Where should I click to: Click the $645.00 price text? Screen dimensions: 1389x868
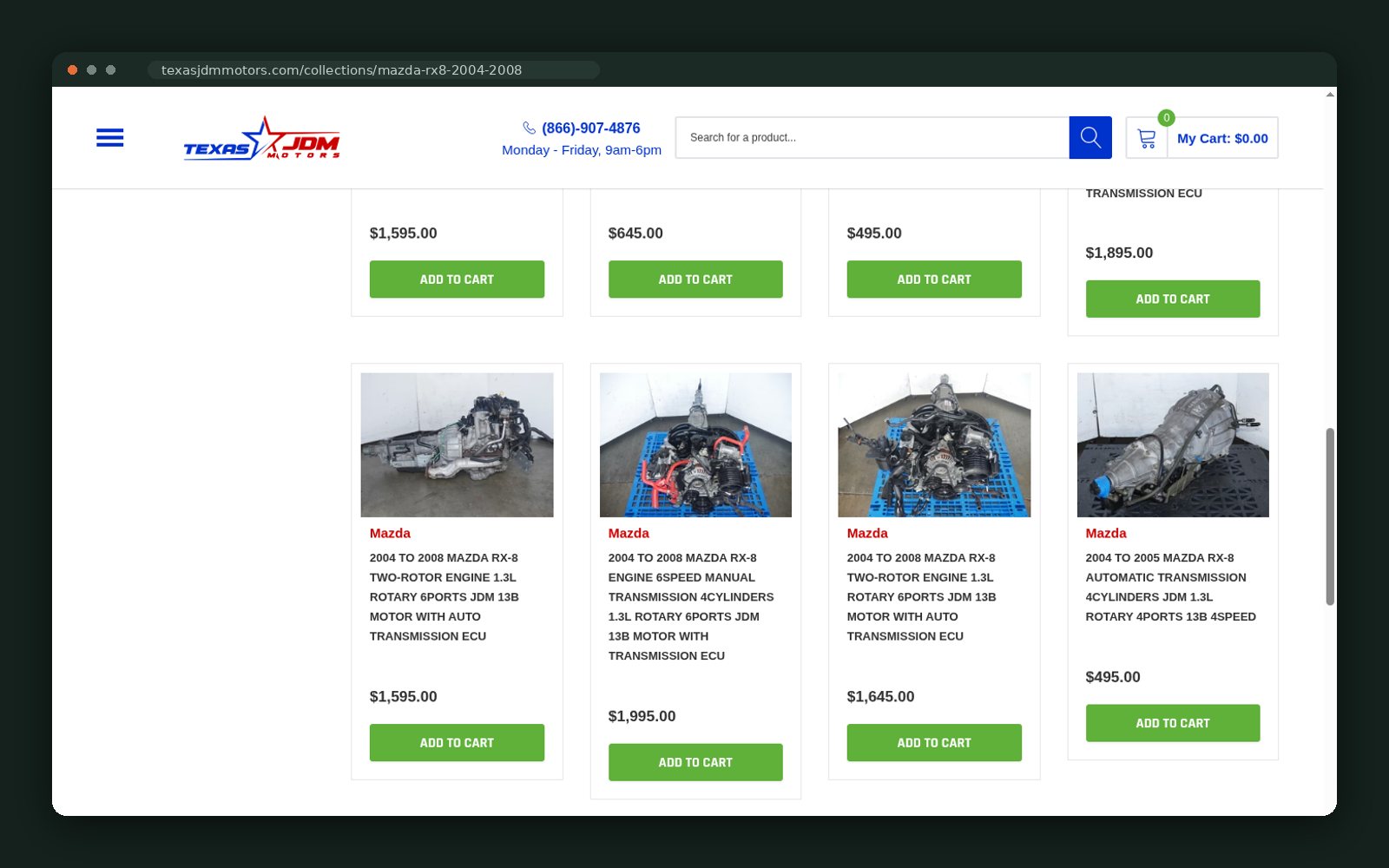click(635, 233)
